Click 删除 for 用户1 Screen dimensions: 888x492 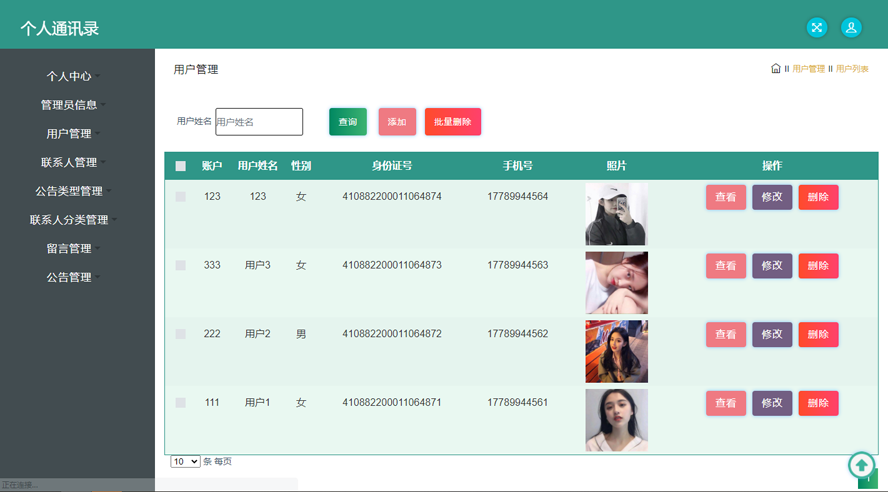818,403
